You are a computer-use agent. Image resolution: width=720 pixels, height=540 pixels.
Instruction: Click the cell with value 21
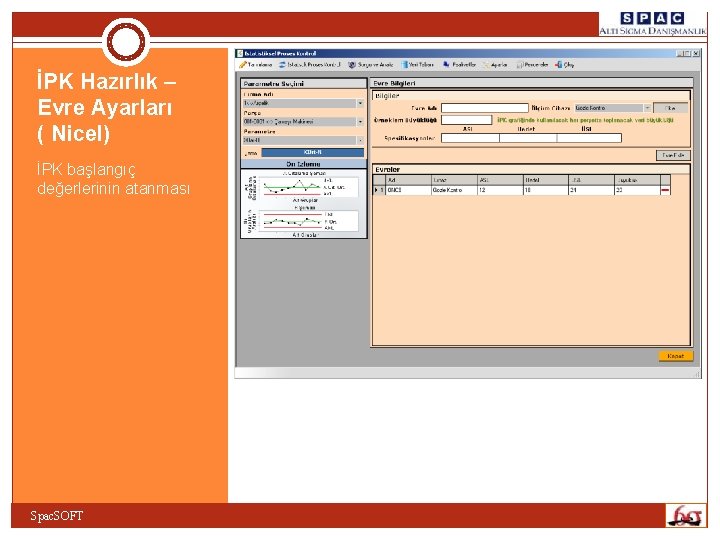(591, 190)
